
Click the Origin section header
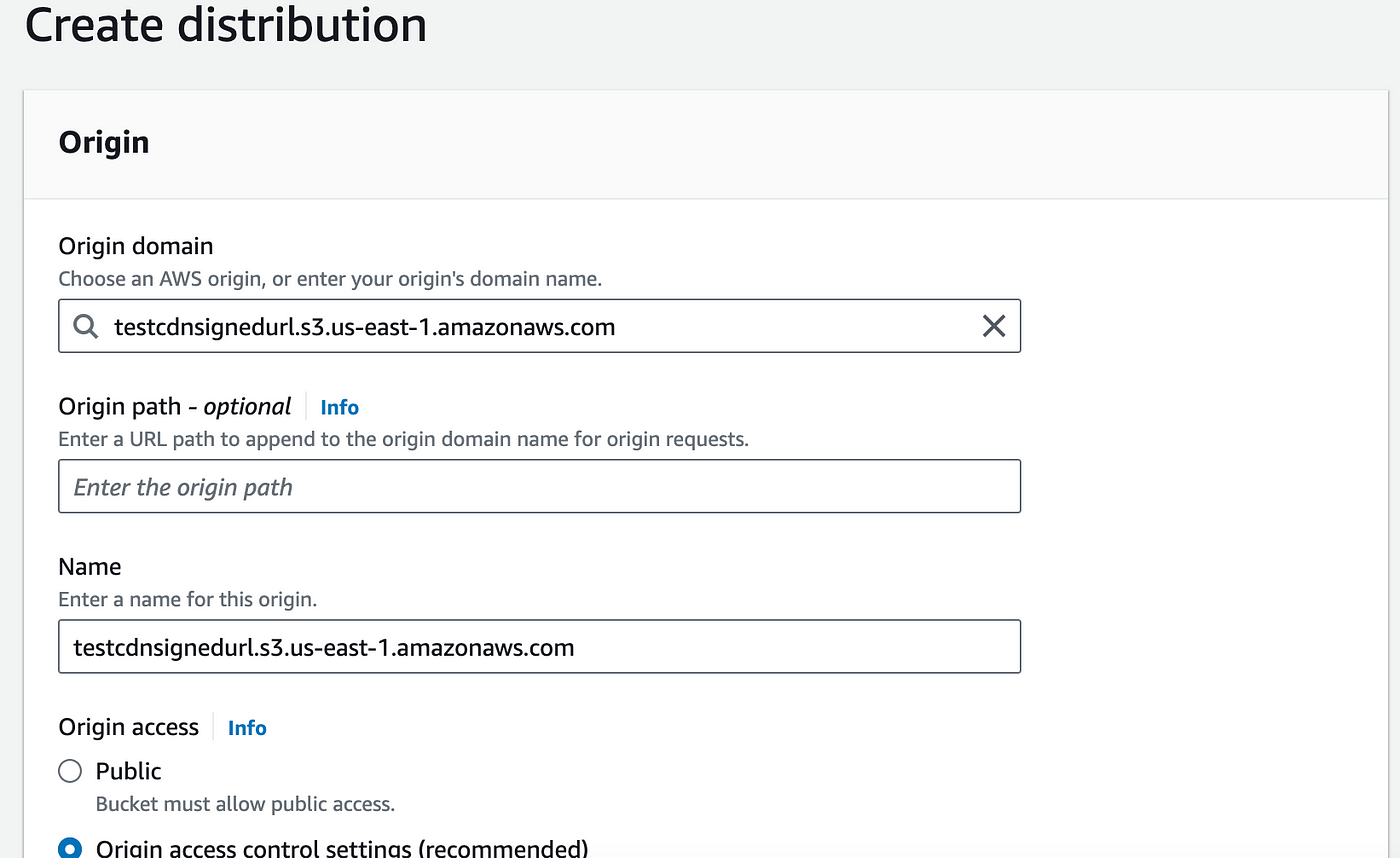(x=104, y=143)
